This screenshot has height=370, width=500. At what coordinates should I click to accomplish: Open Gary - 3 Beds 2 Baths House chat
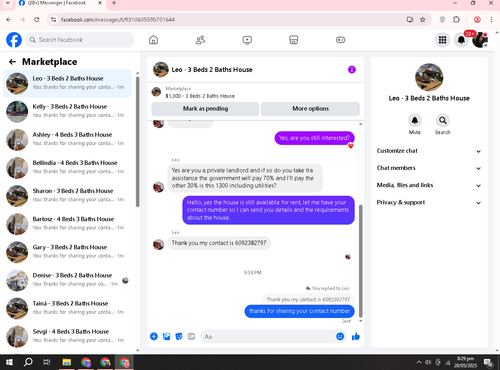(67, 252)
